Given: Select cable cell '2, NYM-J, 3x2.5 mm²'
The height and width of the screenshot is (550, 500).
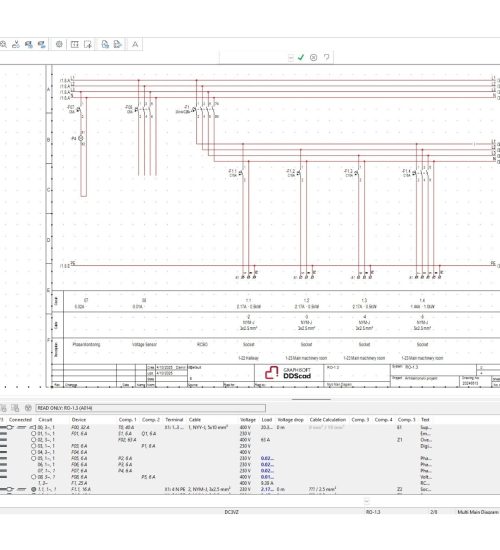Looking at the screenshot, I should click(x=209, y=489).
